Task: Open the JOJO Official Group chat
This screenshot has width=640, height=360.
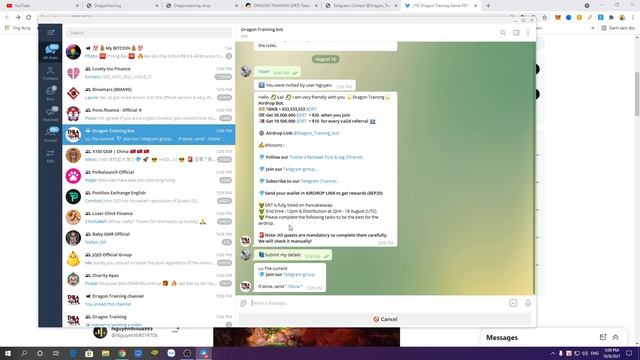Action: click(x=149, y=259)
